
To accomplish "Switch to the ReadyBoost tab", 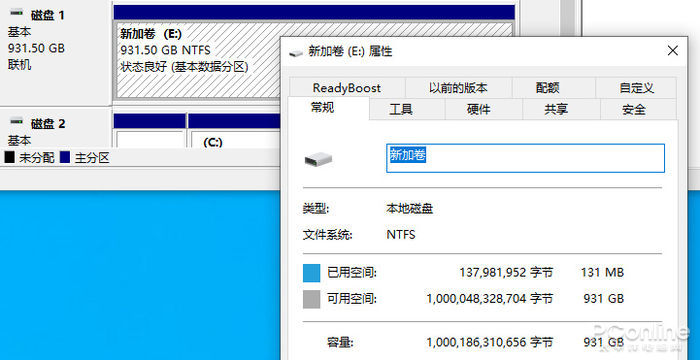I will [347, 88].
